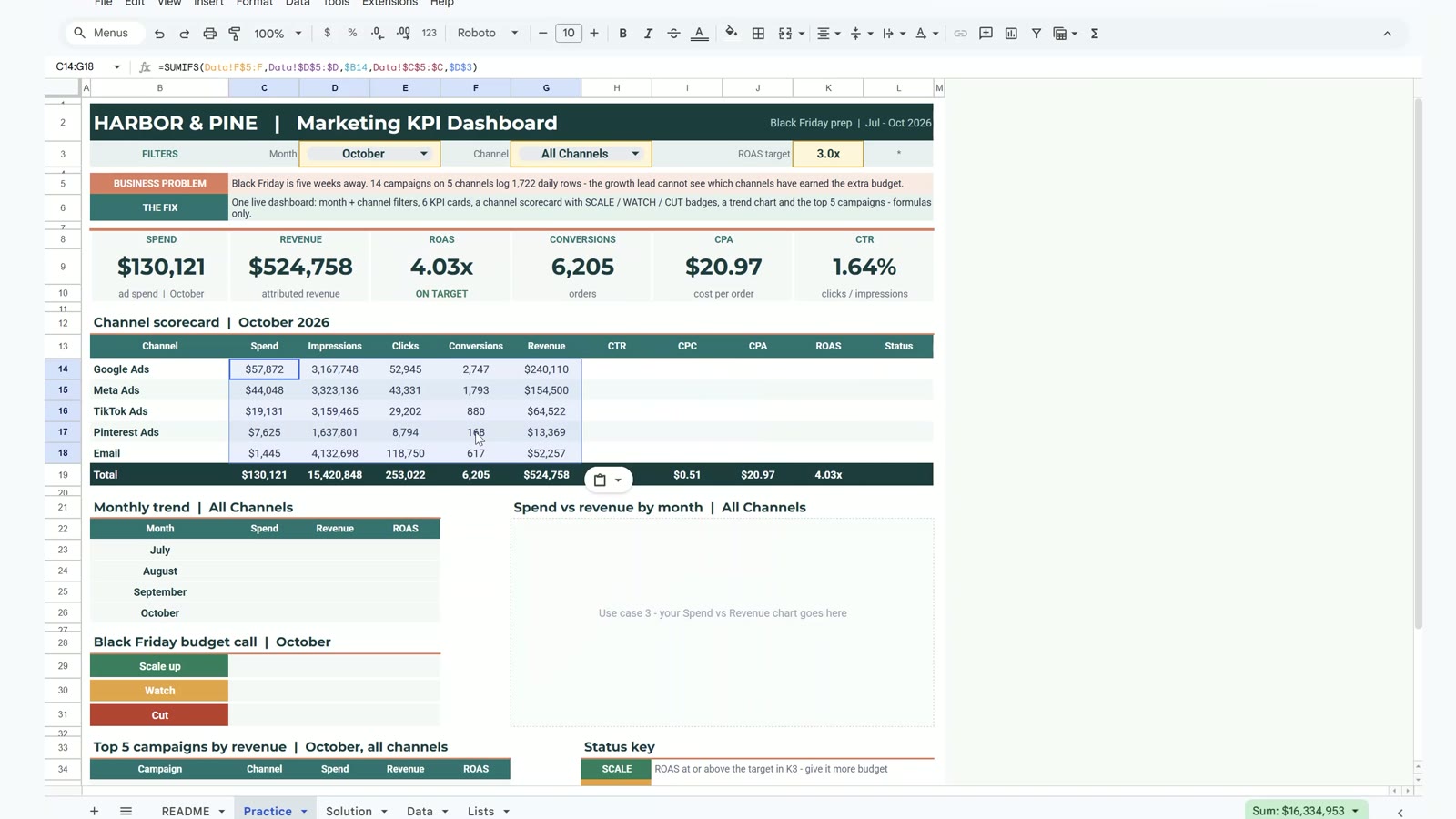Open the Month filter dropdown showing October

coord(370,154)
